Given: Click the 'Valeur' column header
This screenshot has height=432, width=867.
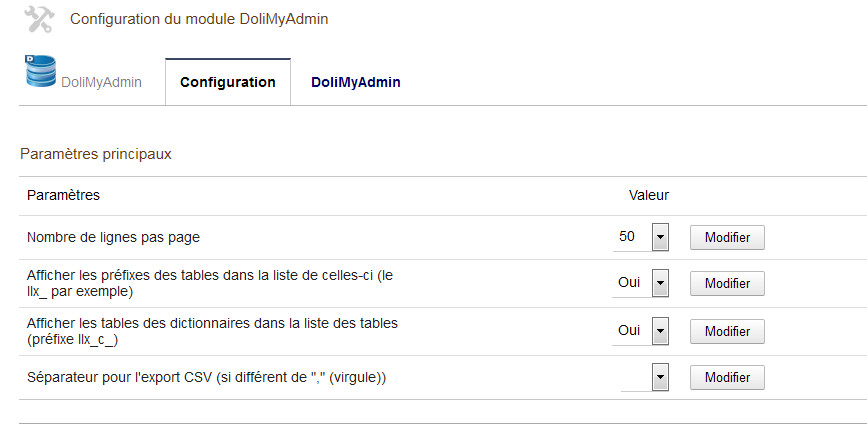Looking at the screenshot, I should pos(648,195).
